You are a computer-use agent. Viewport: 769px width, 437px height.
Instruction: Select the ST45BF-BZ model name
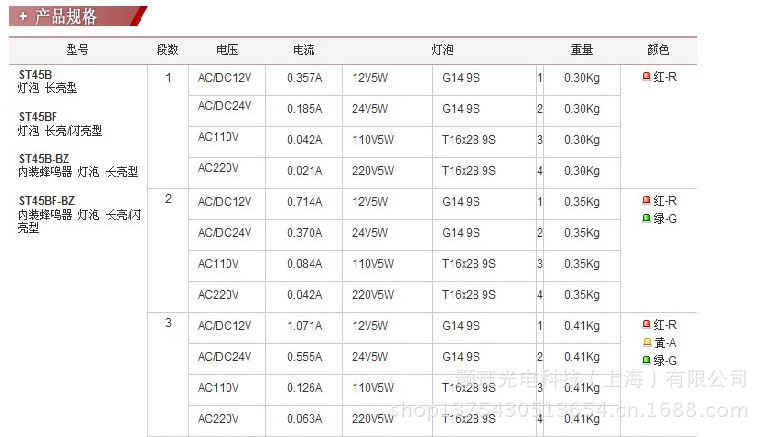pos(47,201)
